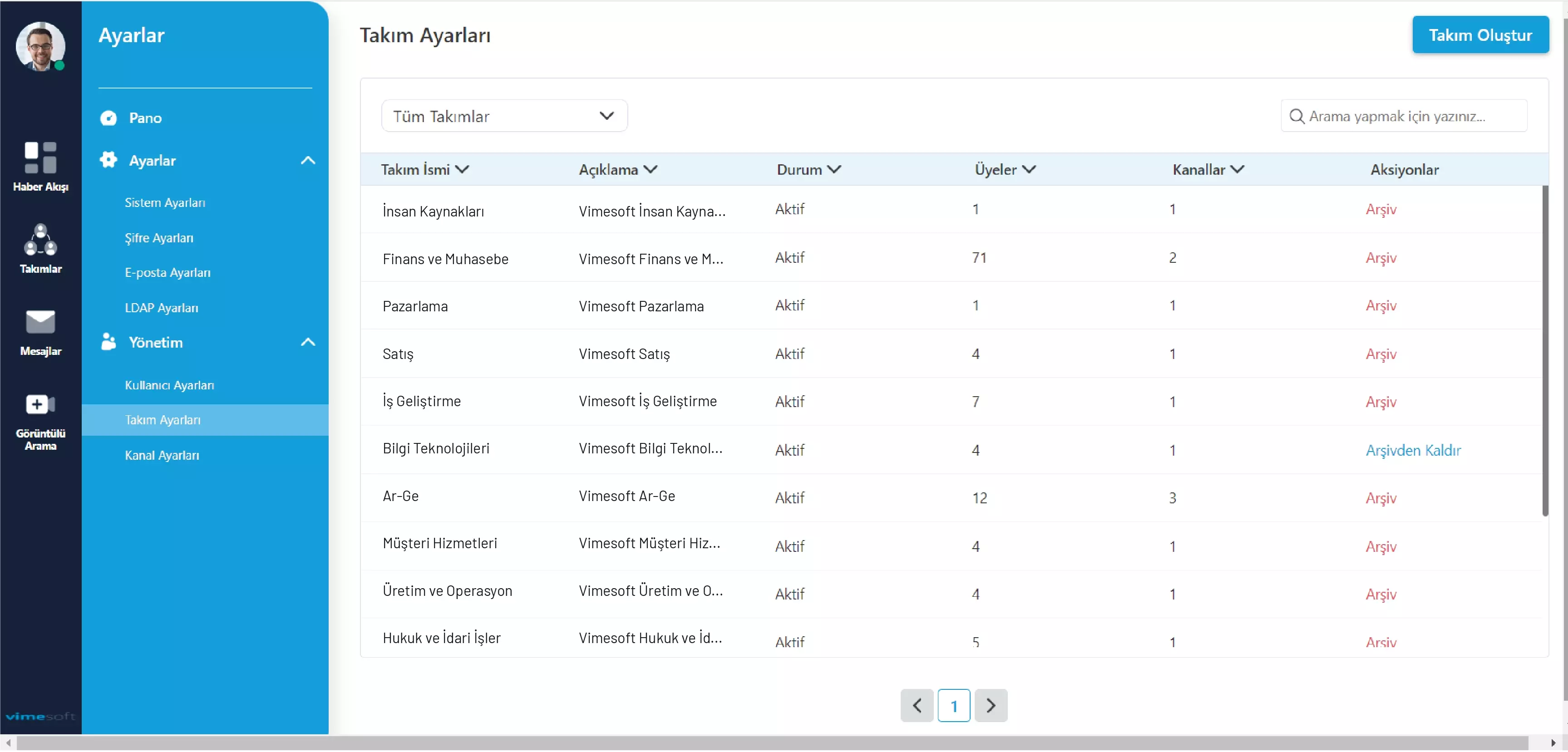Click the user profile avatar
1568x752 pixels.
[x=40, y=46]
